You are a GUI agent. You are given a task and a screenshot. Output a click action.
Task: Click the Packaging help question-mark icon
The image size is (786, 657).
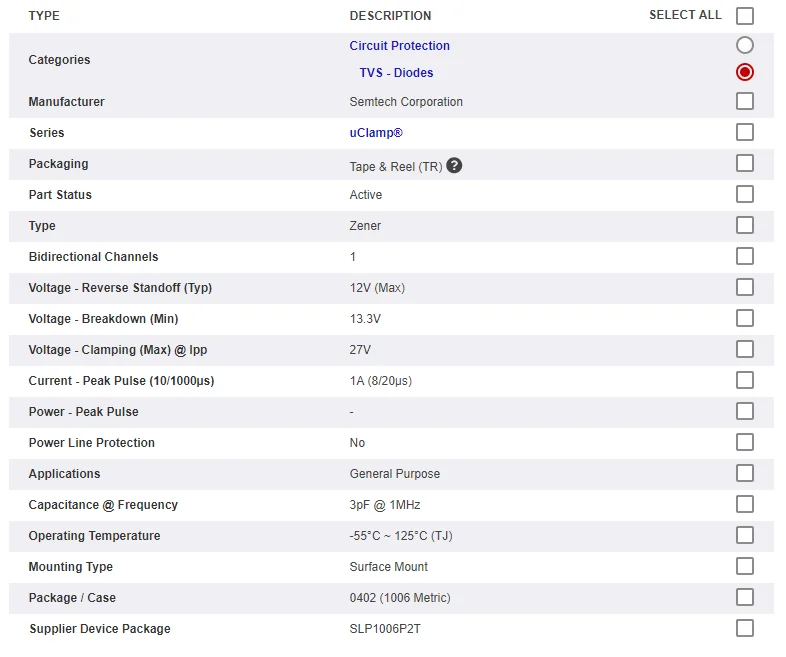[454, 165]
